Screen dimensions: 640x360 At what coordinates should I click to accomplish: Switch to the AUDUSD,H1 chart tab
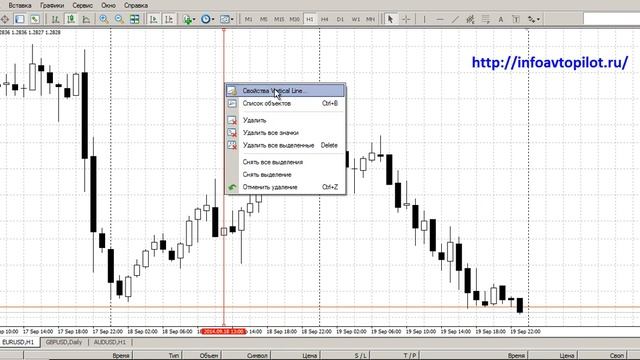pos(110,342)
